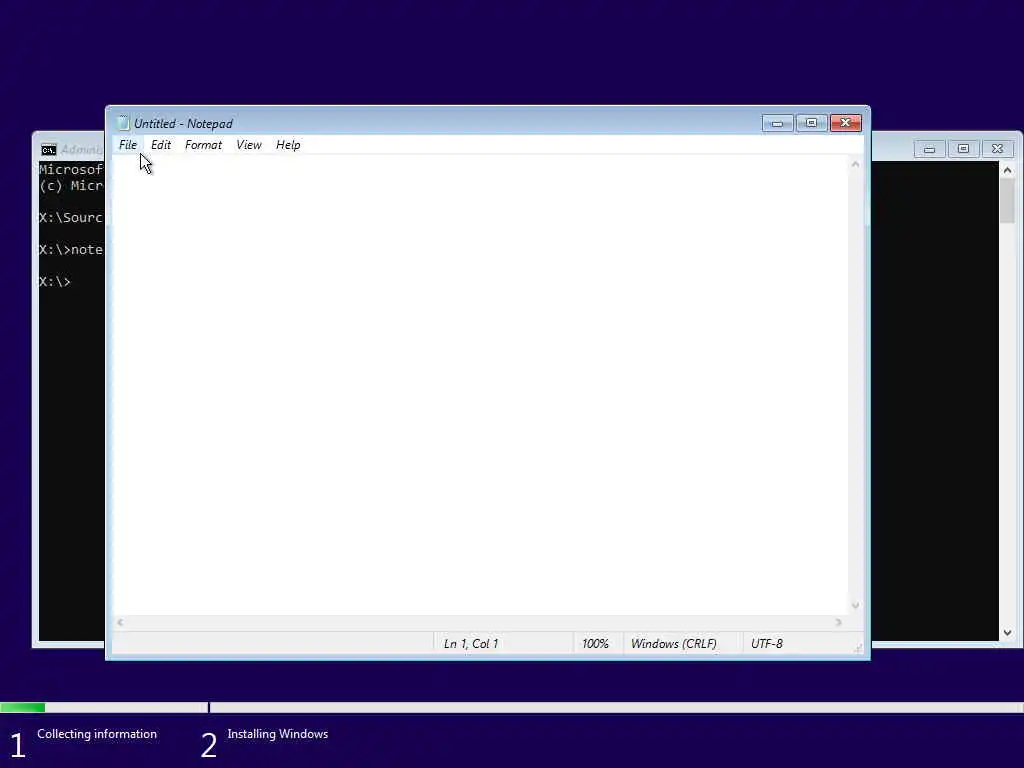
Task: Click Notepad horizontal scrollbar left arrow
Action: point(120,622)
